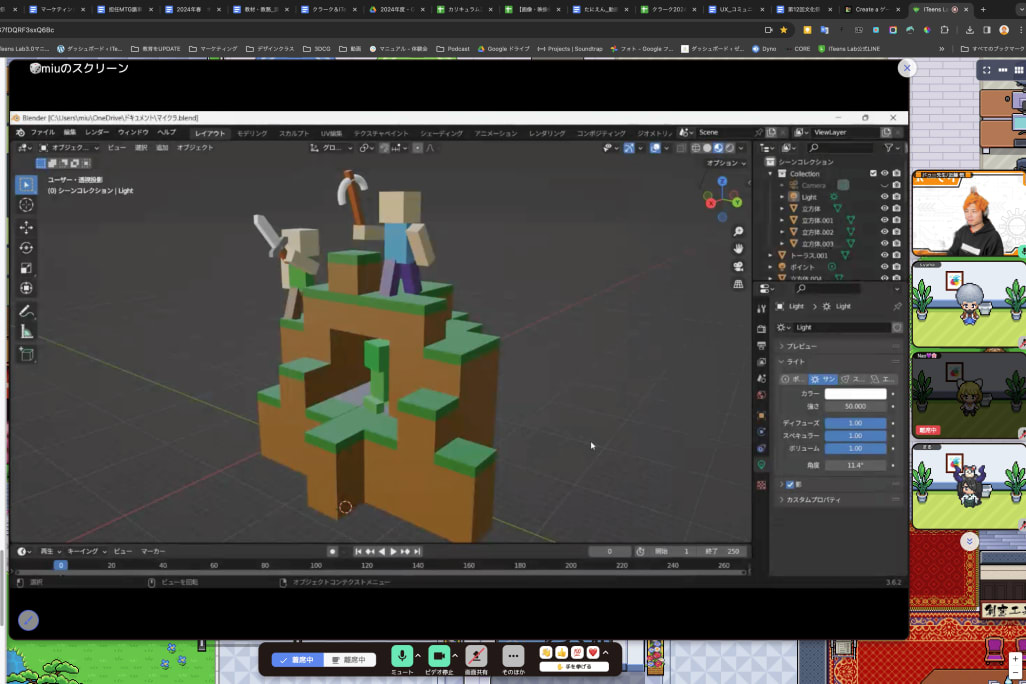Hide the Light object using its eye icon
1026x684 pixels.
(884, 197)
